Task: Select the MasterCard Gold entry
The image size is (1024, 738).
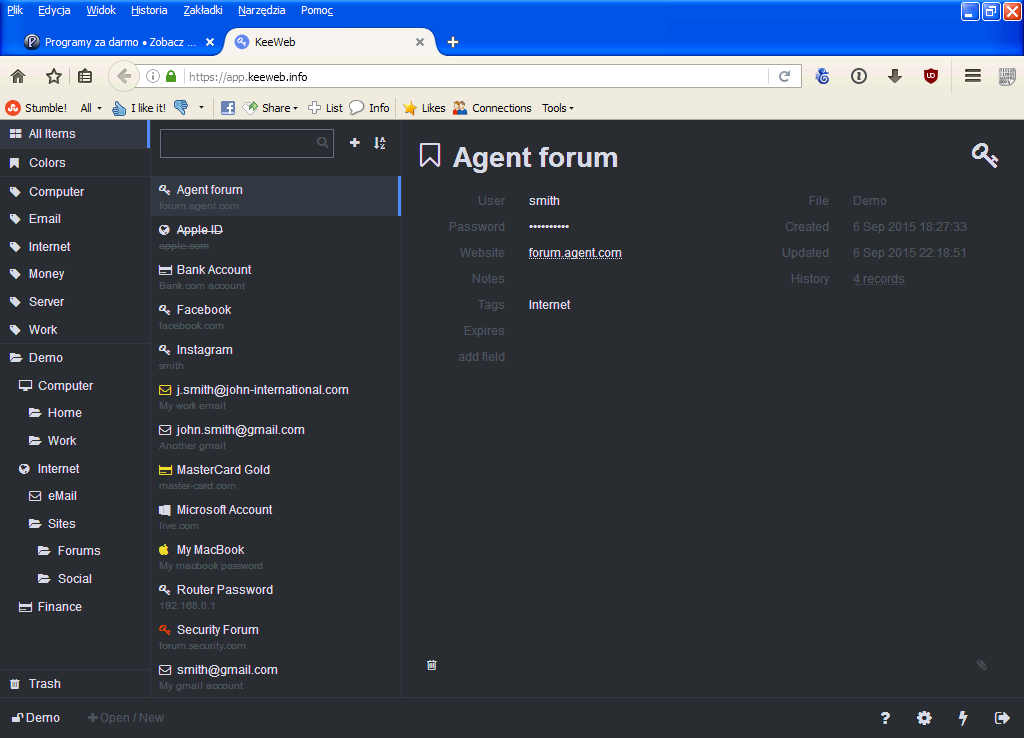Action: coord(223,470)
